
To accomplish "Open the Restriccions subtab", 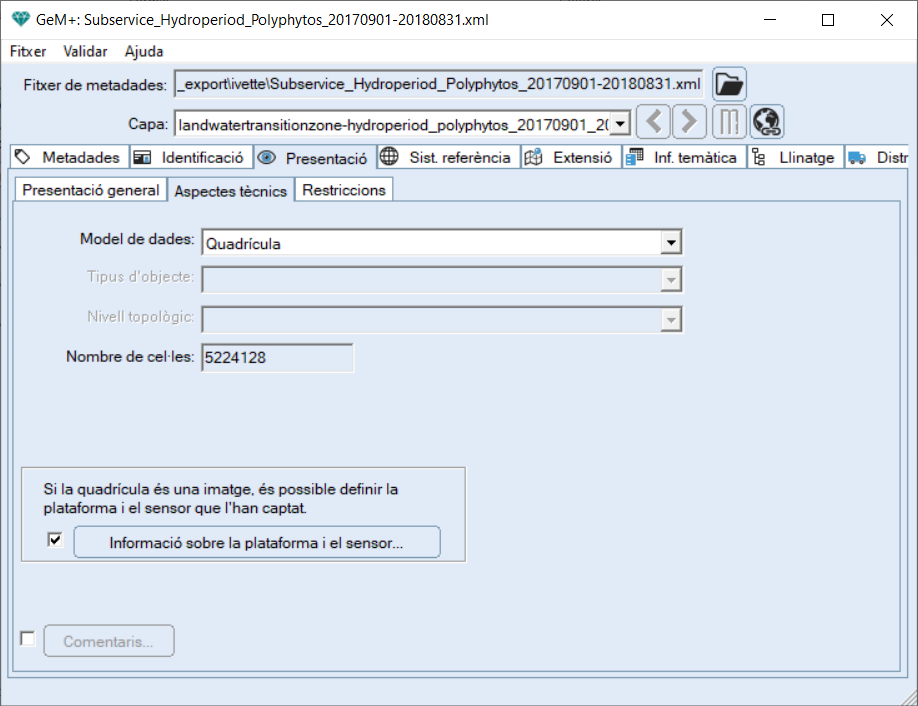I will [344, 190].
